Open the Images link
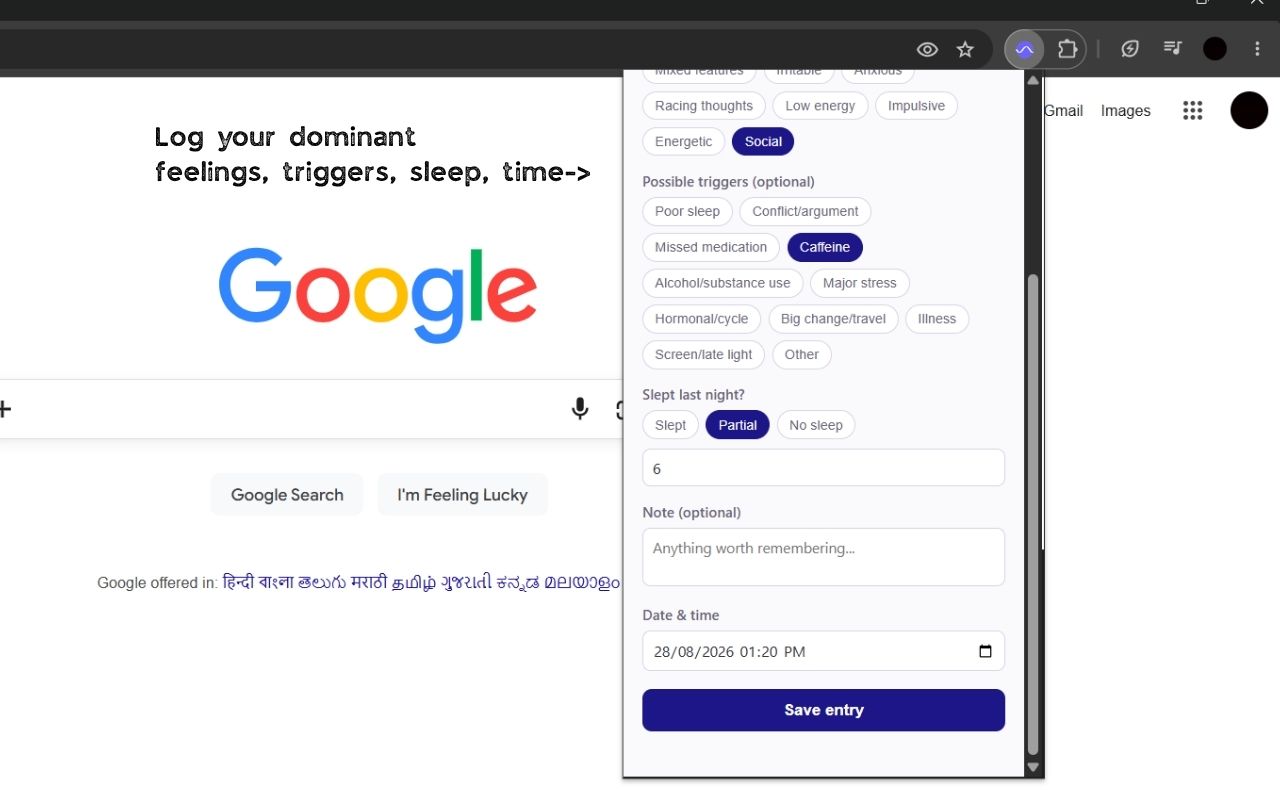 pyautogui.click(x=1126, y=111)
